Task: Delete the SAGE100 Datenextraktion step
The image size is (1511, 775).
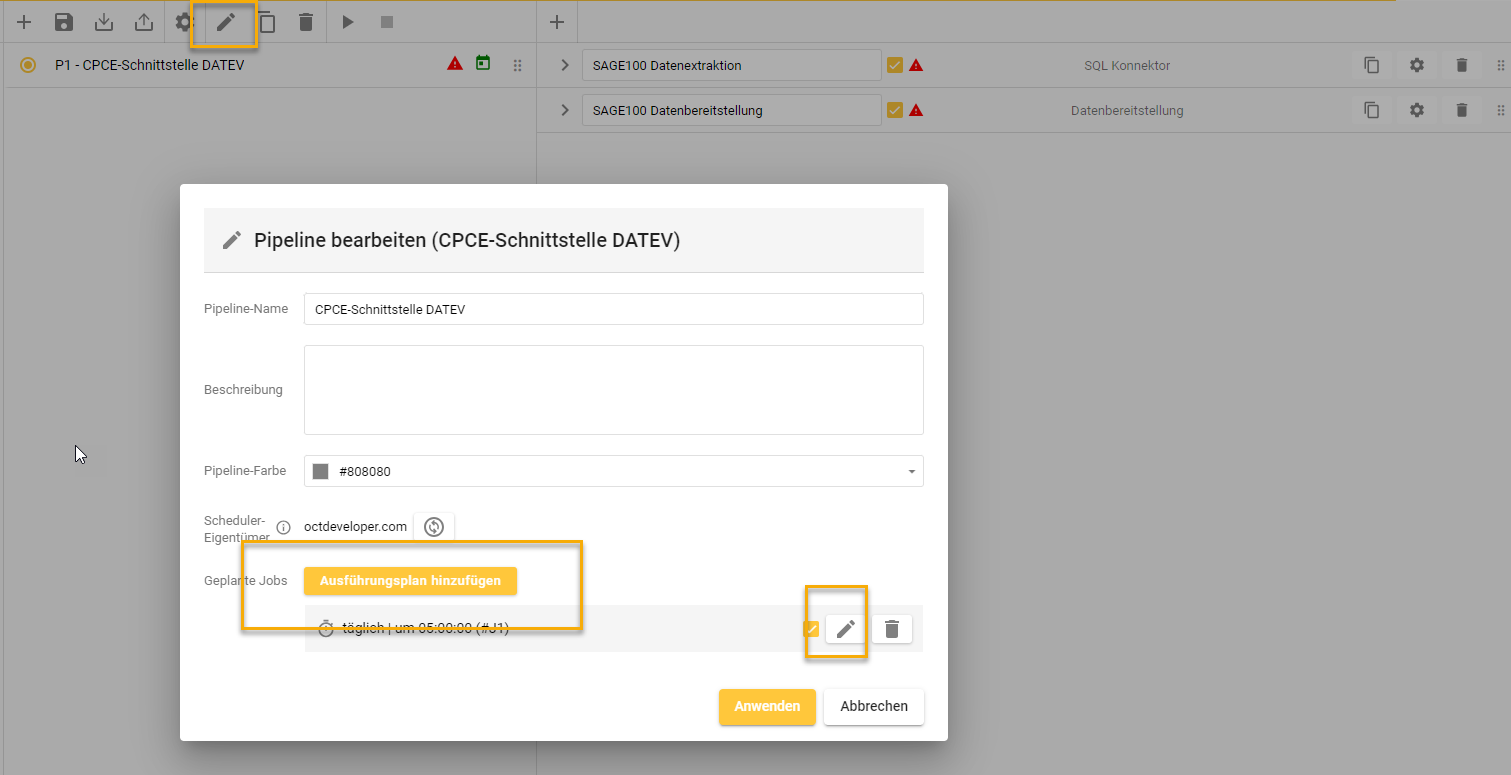Action: pyautogui.click(x=1461, y=65)
